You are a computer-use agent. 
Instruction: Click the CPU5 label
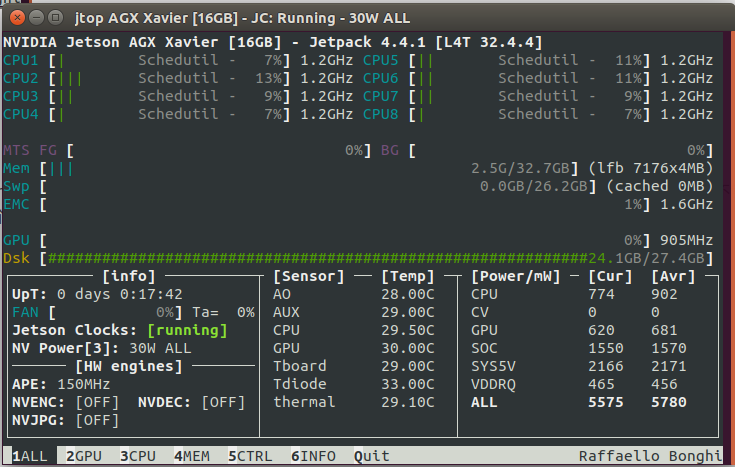click(381, 60)
